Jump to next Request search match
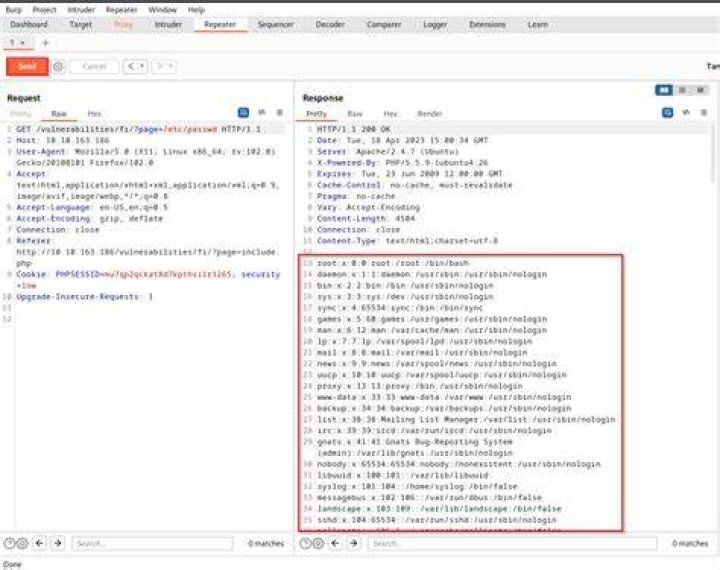Screen dimensions: 720x570 [x=58, y=544]
